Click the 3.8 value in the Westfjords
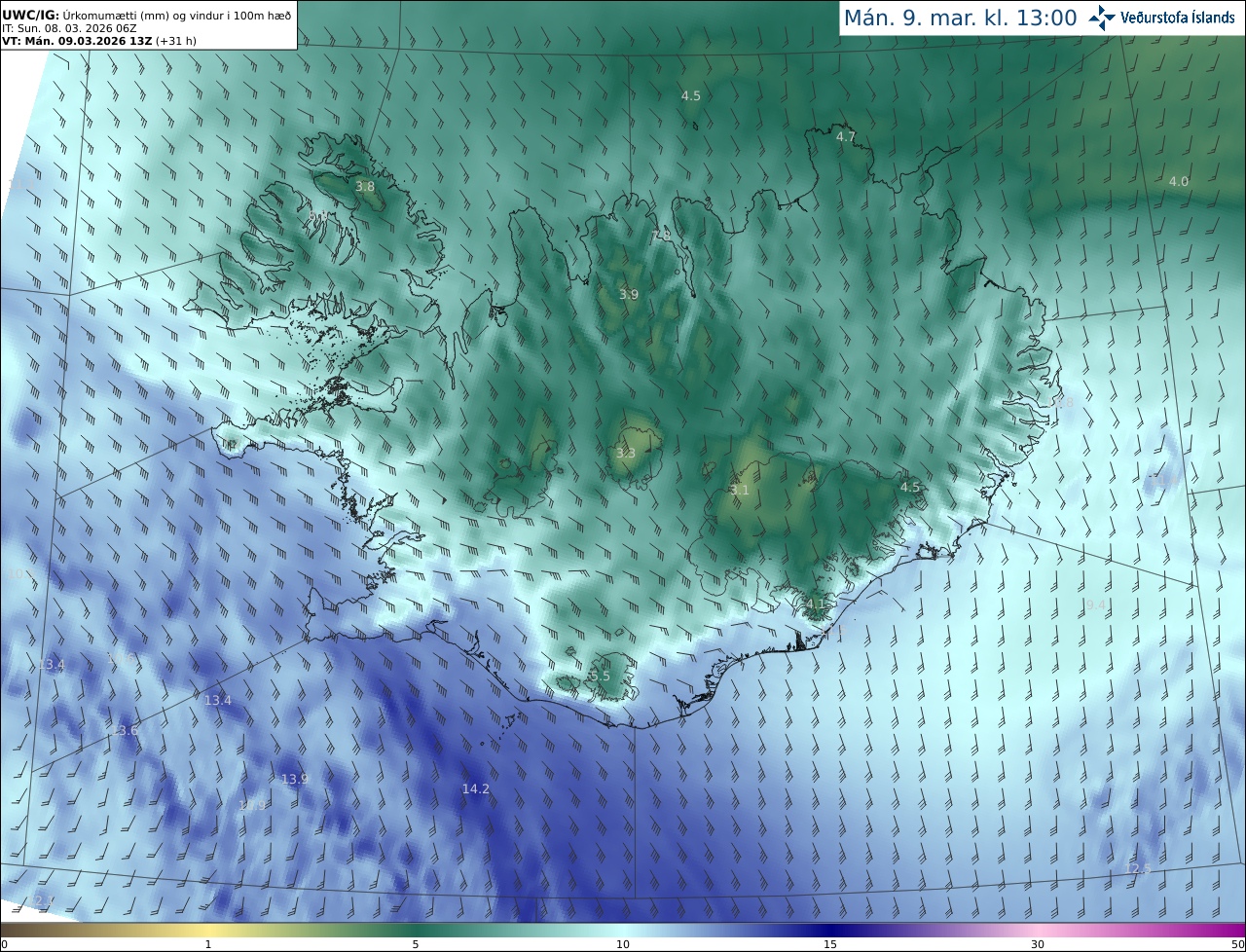1246x952 pixels. (x=365, y=186)
